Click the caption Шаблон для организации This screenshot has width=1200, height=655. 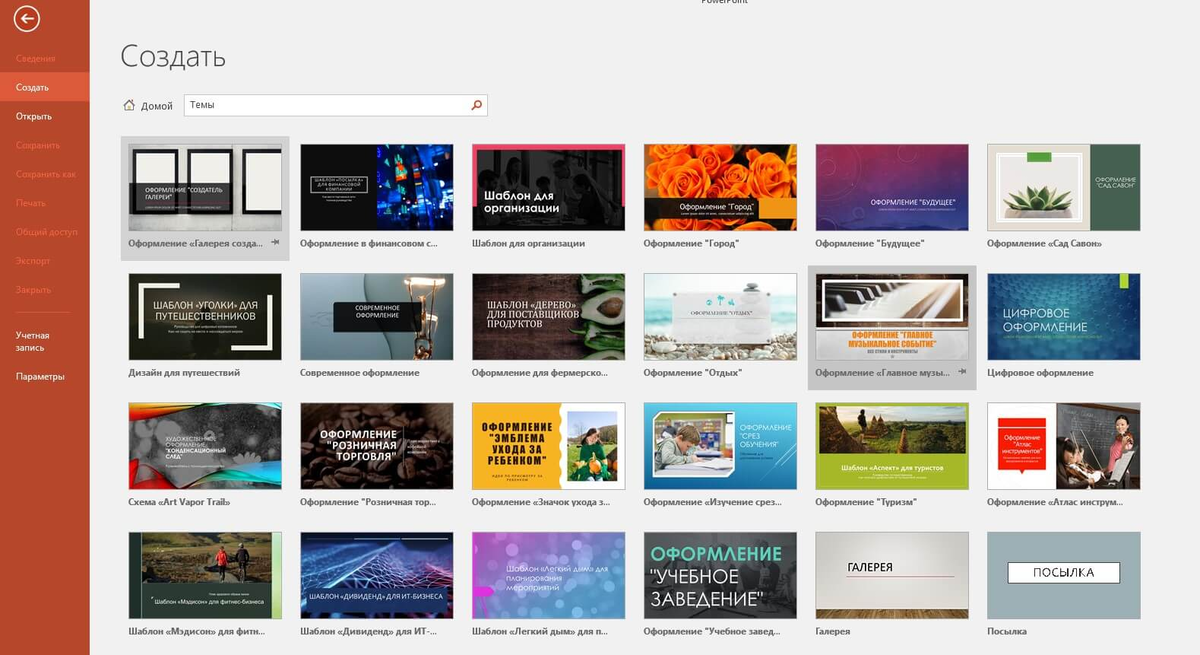(528, 243)
